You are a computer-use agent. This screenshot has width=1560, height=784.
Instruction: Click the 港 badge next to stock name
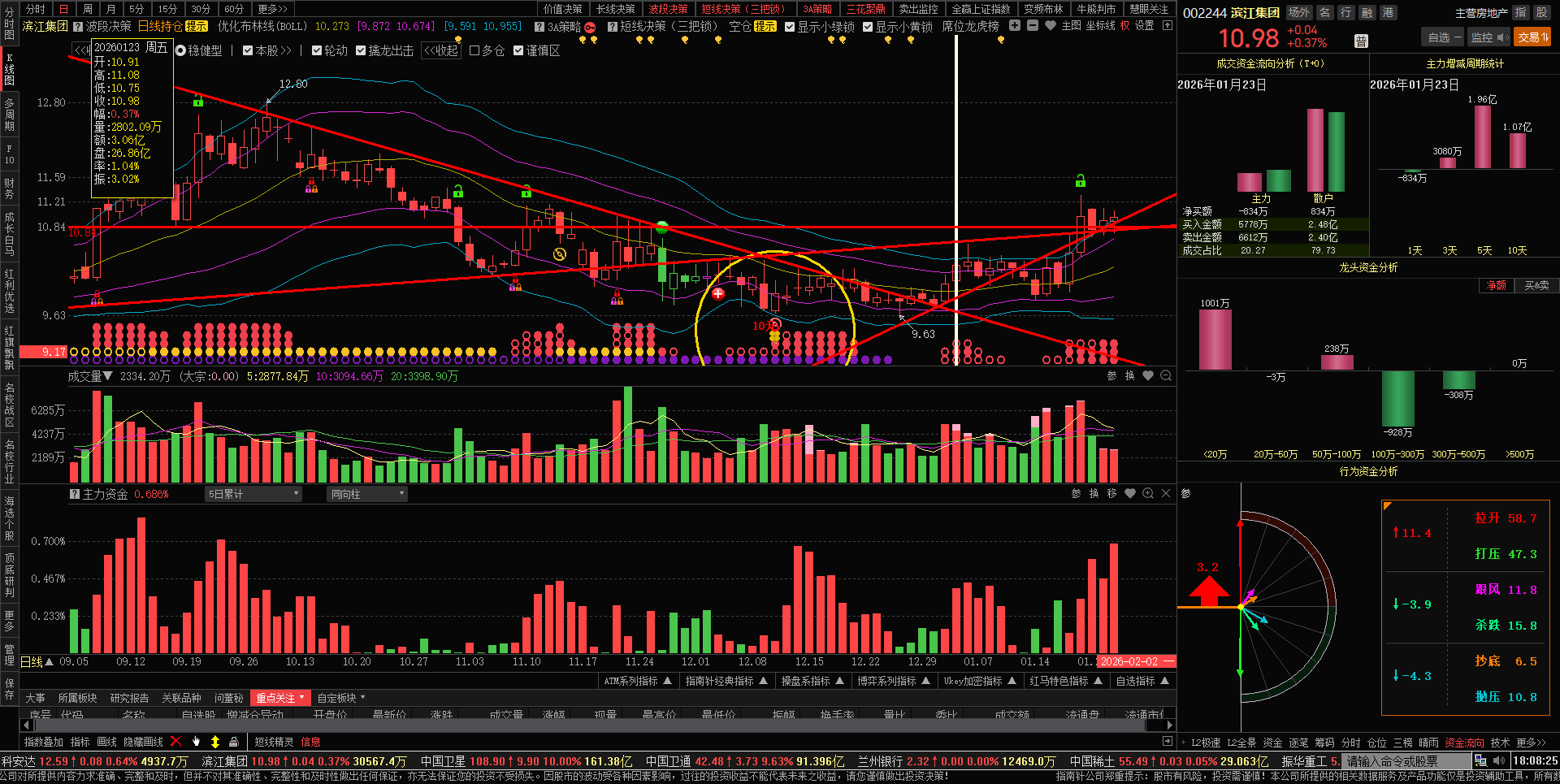pyautogui.click(x=1389, y=12)
